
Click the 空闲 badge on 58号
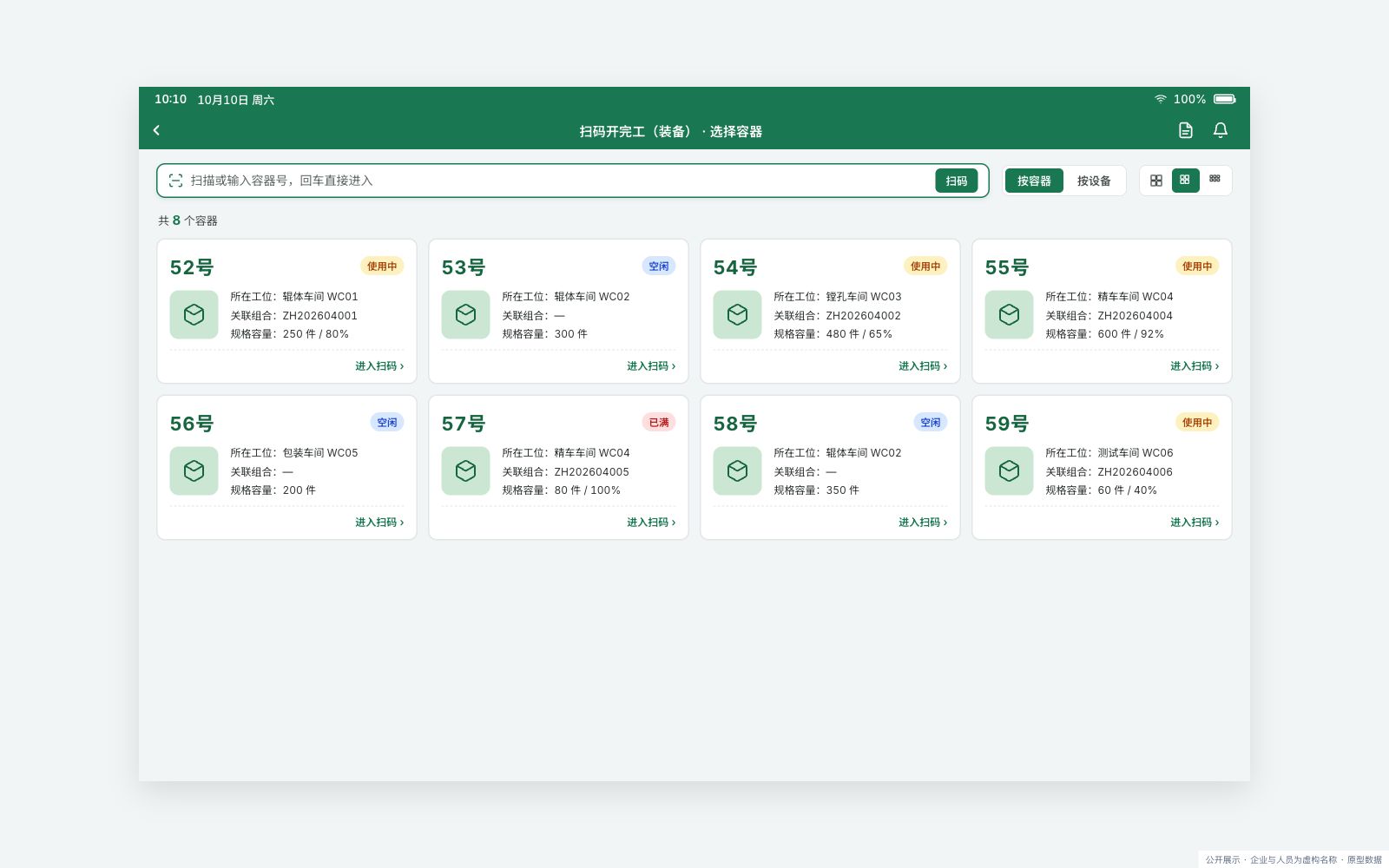pyautogui.click(x=931, y=423)
